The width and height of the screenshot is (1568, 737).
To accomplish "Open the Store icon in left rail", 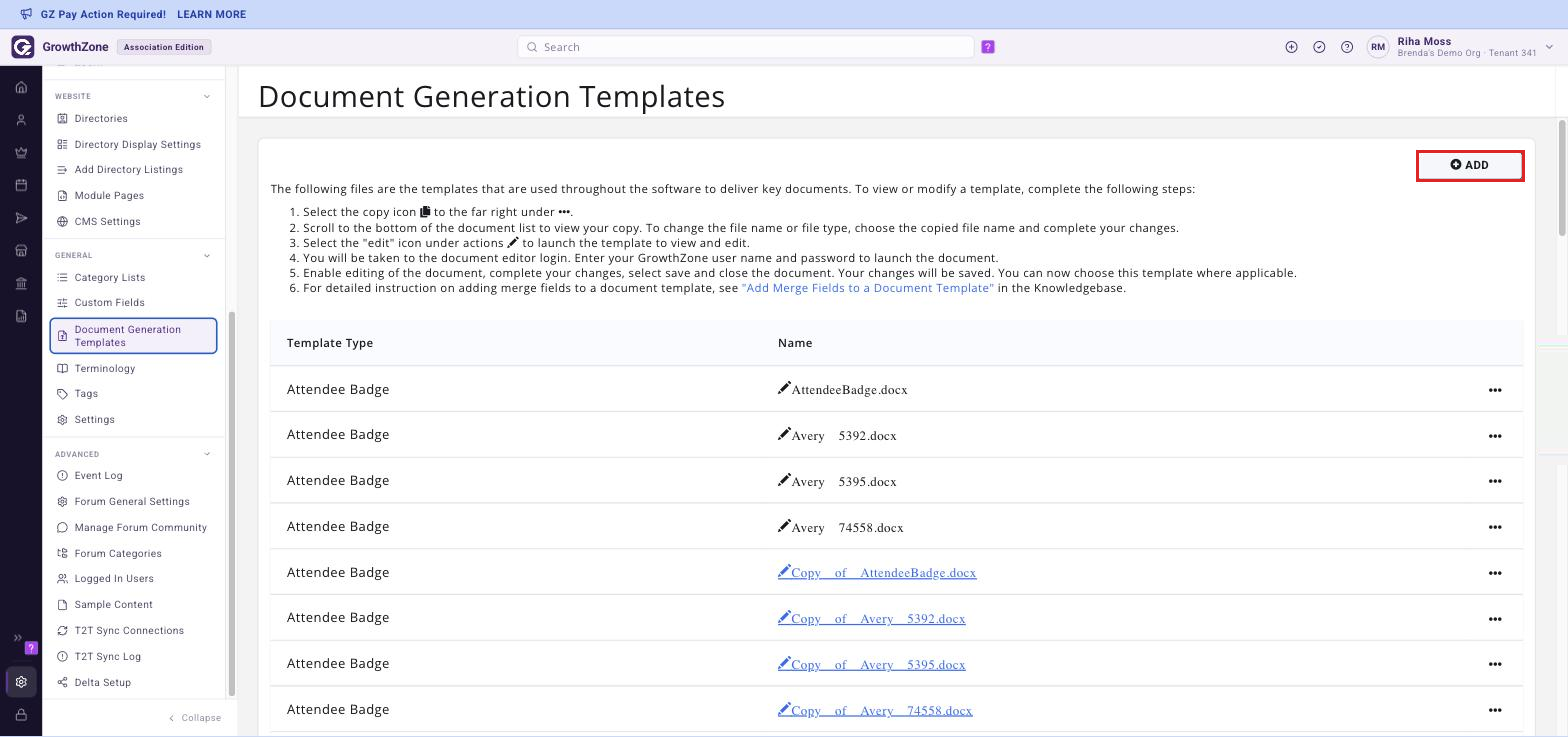I will (21, 251).
